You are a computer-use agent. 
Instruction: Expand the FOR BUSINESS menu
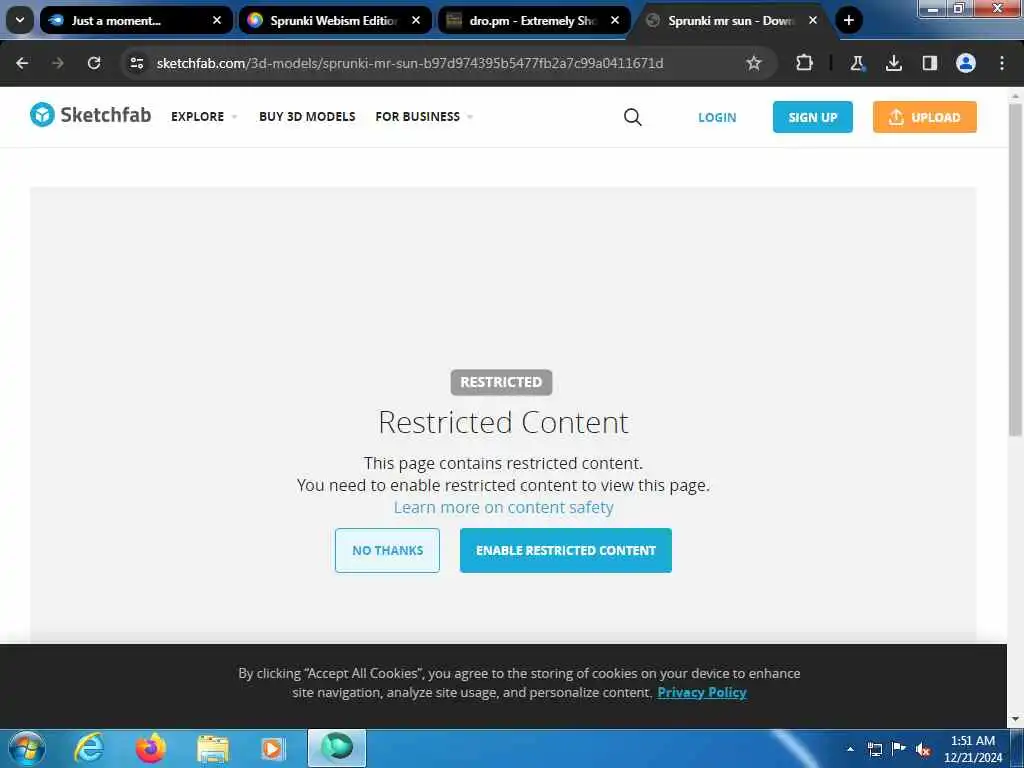pos(424,116)
